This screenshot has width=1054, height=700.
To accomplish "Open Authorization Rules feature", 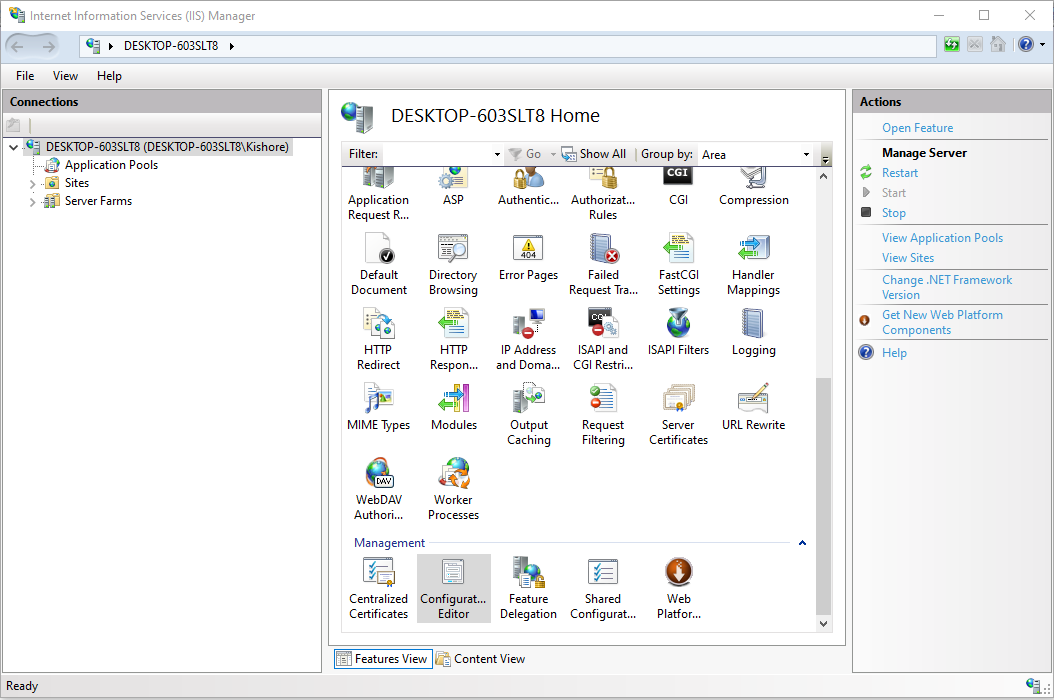I will [x=603, y=194].
